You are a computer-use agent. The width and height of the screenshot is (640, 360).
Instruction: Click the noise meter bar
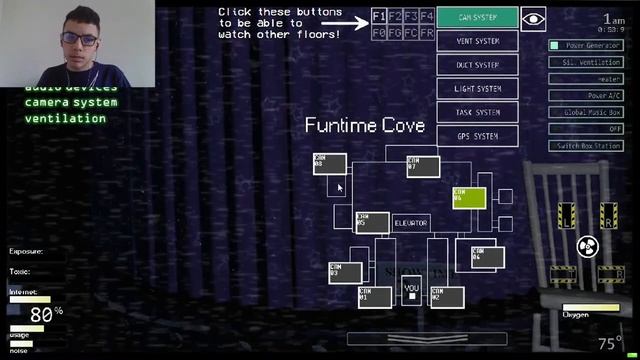[x=21, y=344]
